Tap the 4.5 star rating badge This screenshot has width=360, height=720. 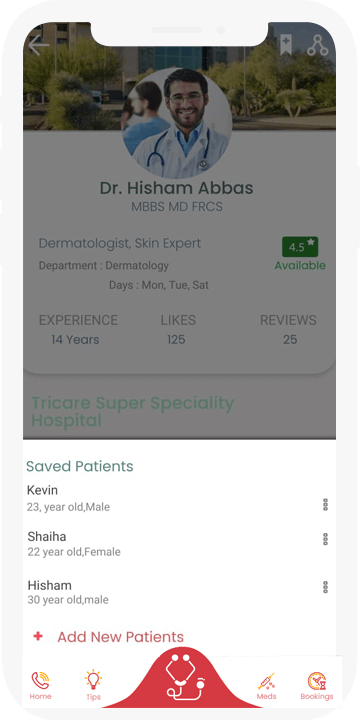coord(300,247)
